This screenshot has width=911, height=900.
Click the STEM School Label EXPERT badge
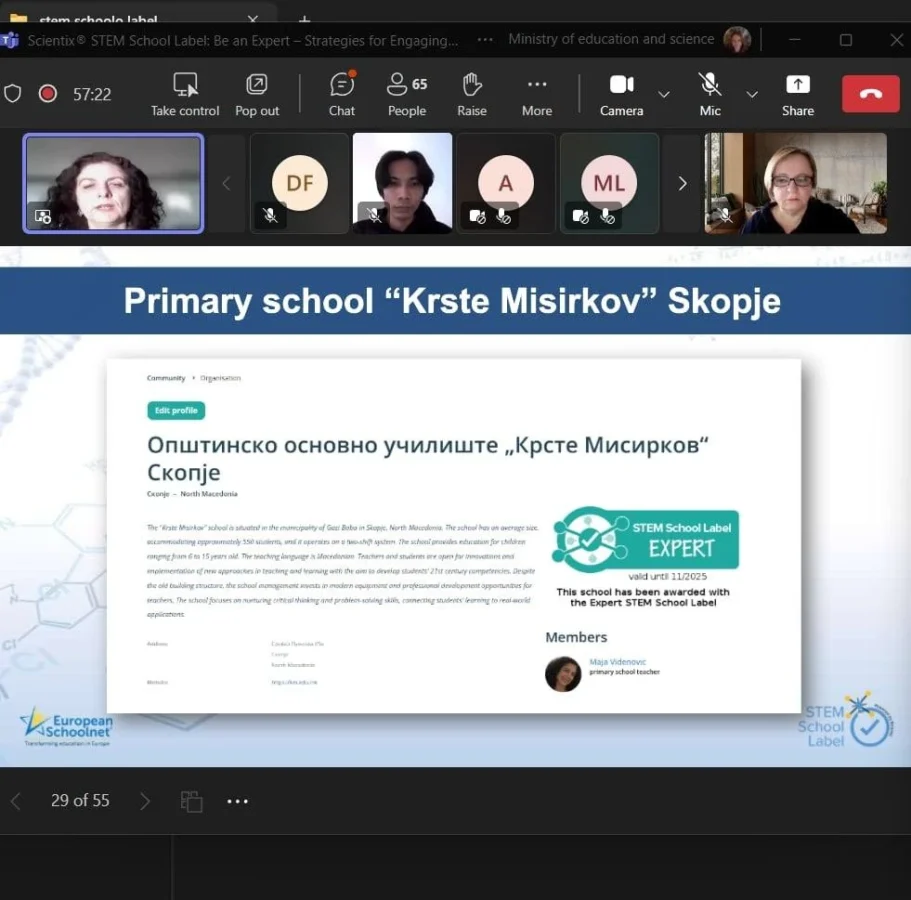645,539
